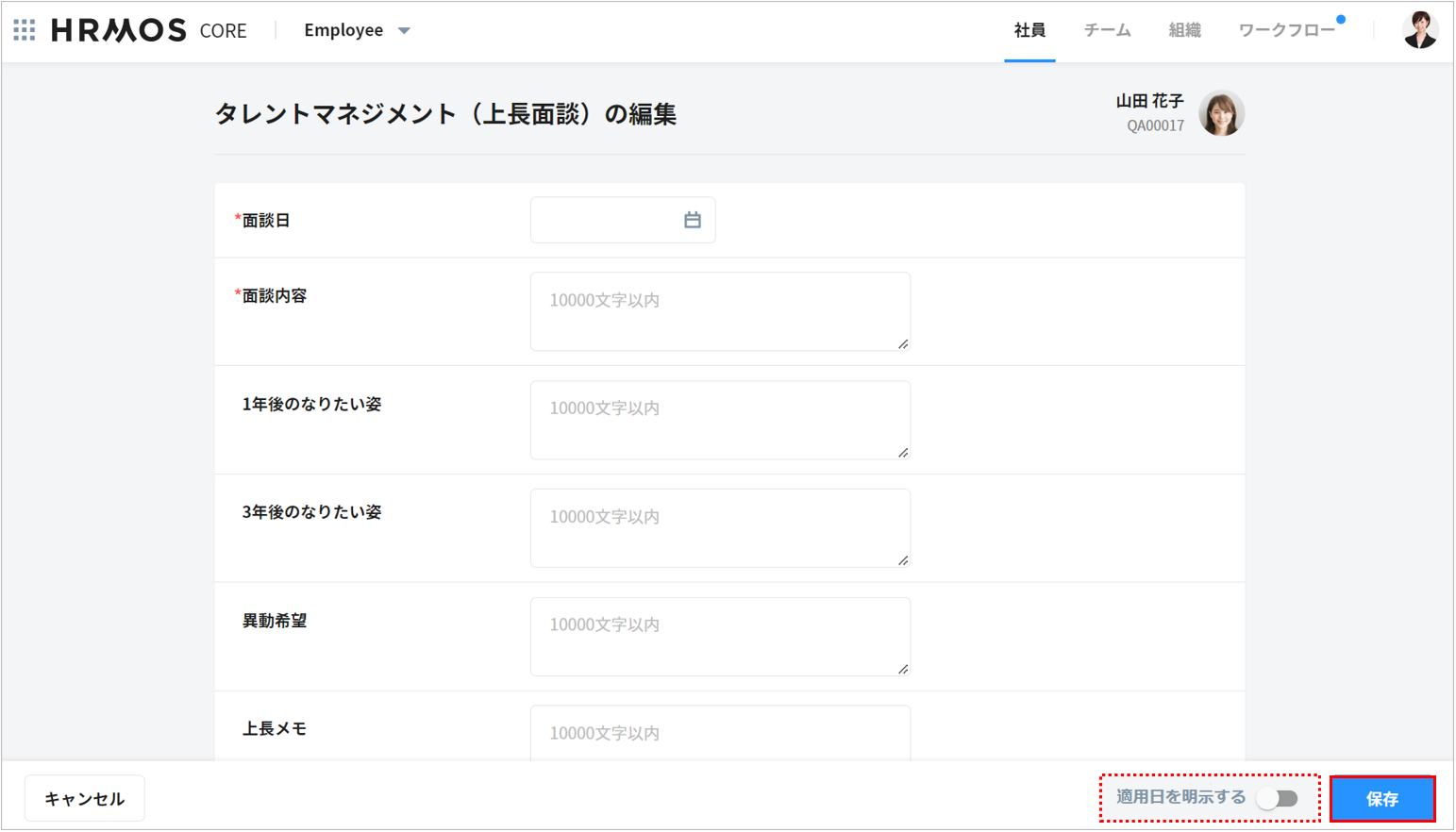This screenshot has height=832, width=1456.
Task: Open the user profile avatar menu
Action: coord(1418,30)
